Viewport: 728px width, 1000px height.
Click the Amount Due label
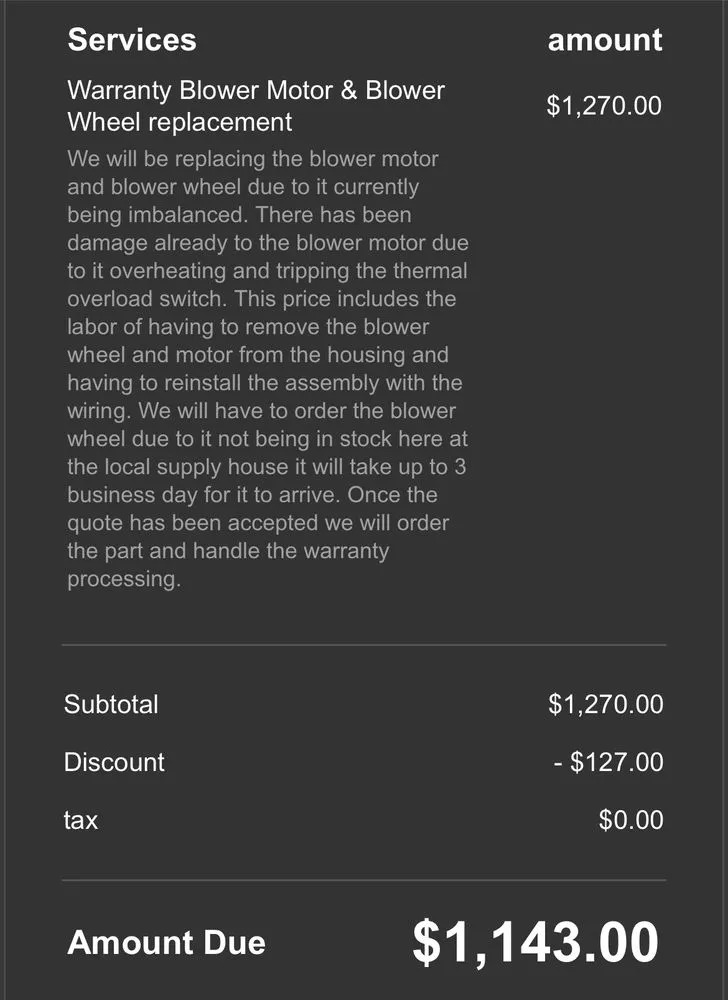[166, 943]
